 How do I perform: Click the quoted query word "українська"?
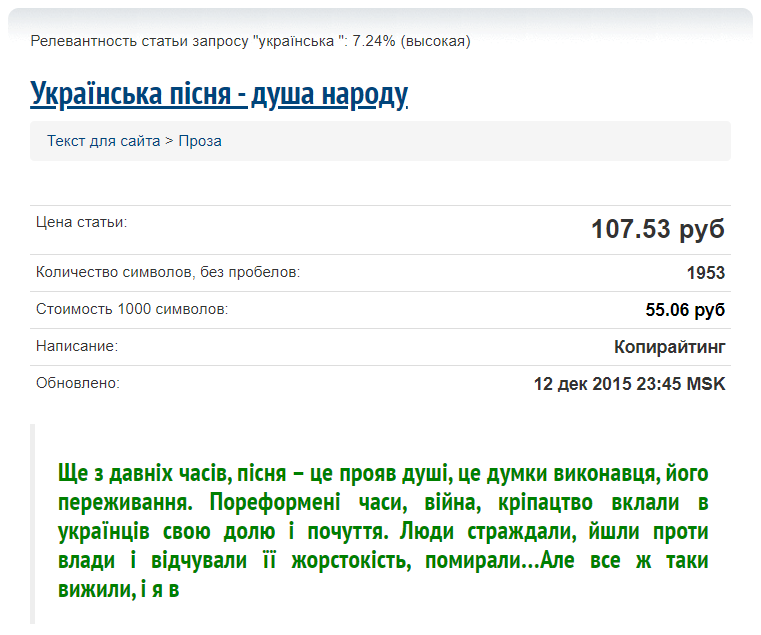point(296,41)
